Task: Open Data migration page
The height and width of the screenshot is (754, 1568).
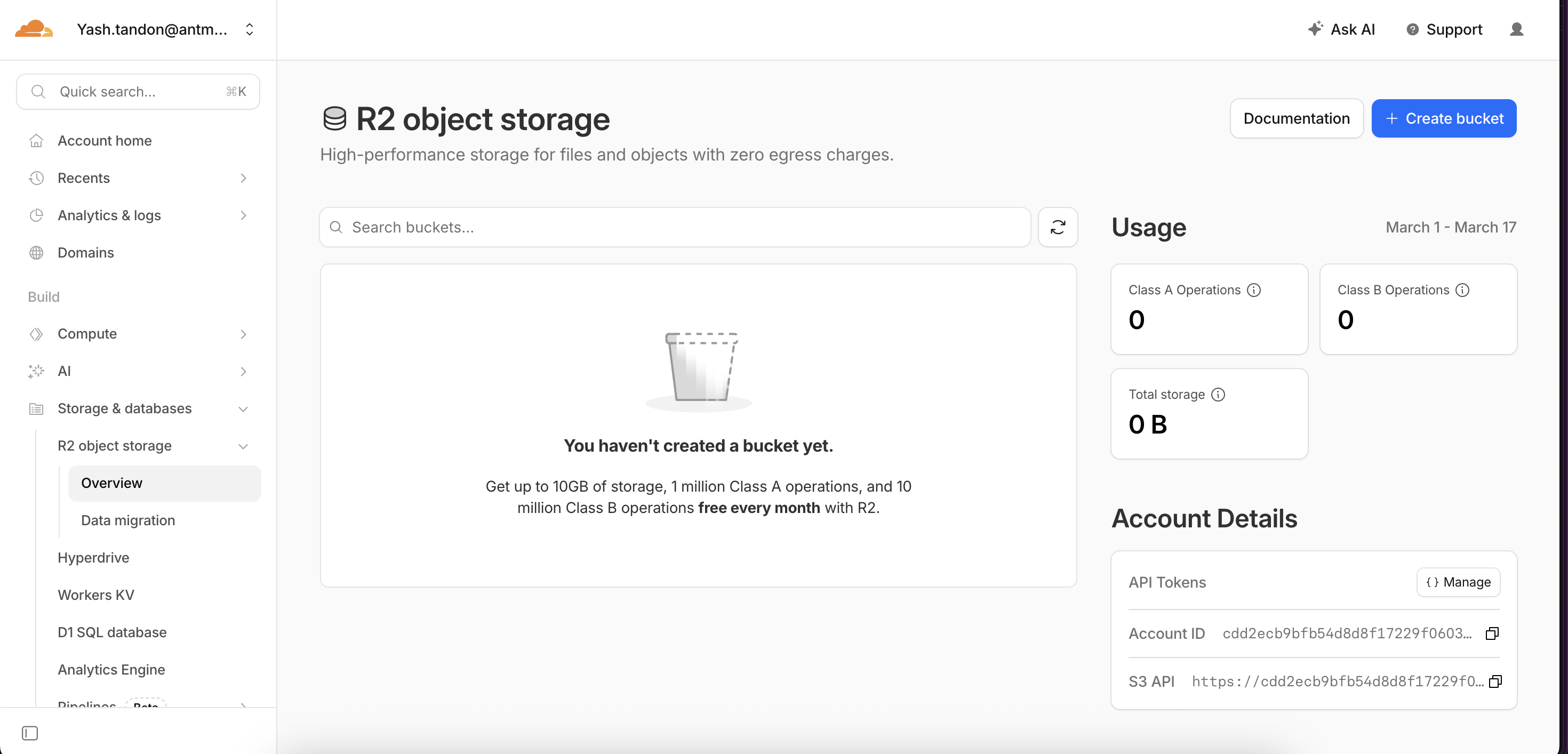Action: coord(128,520)
